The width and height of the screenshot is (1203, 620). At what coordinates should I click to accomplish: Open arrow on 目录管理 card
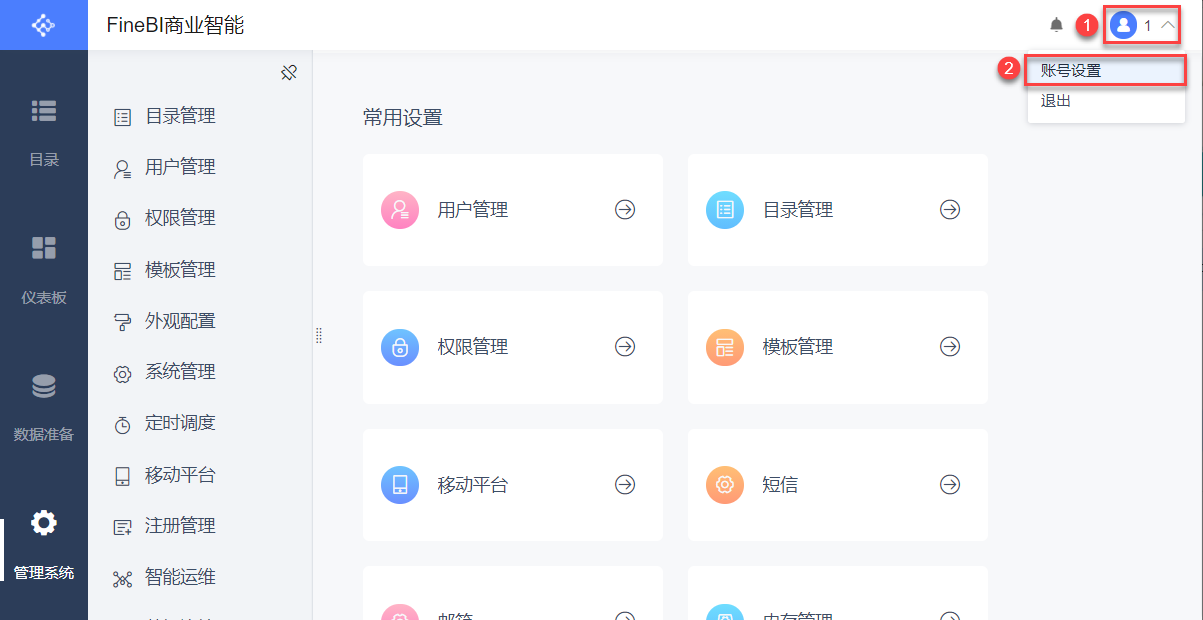point(950,210)
